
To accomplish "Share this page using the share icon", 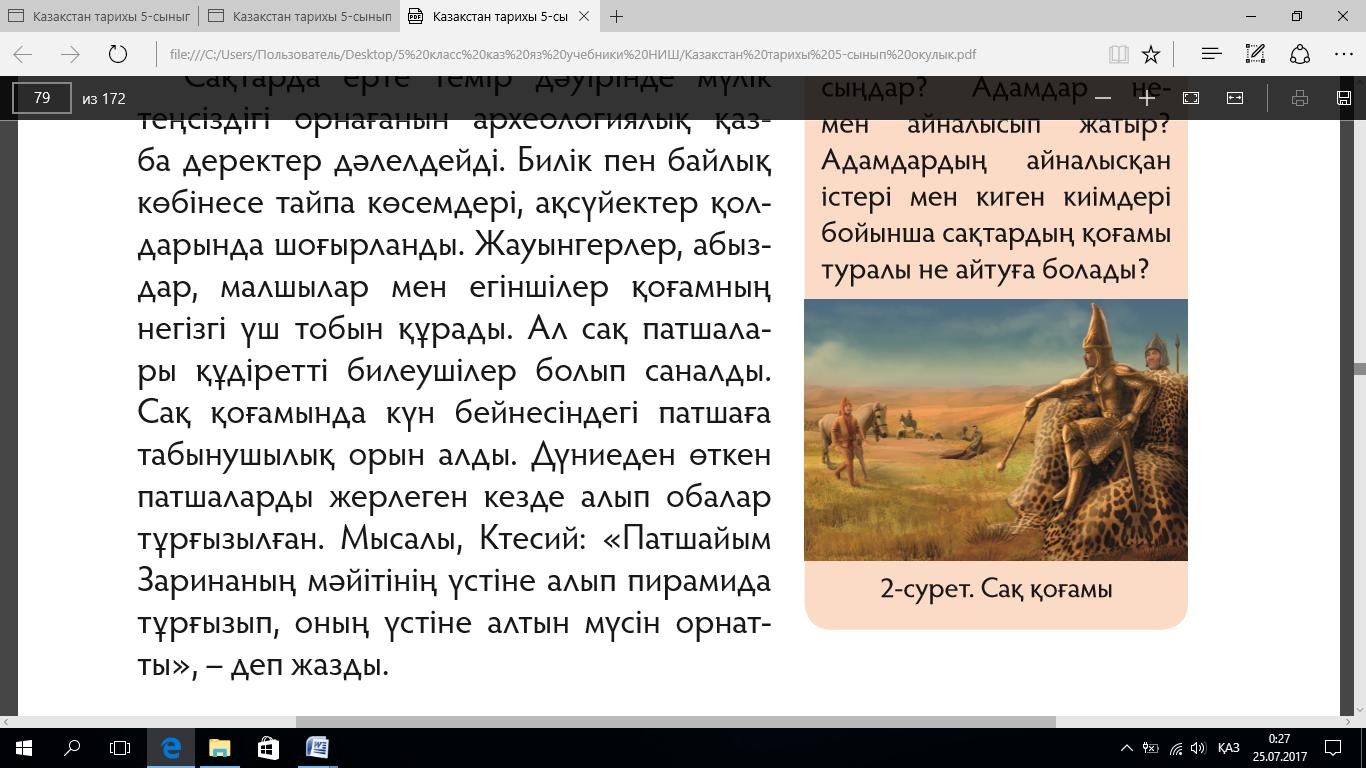I will pos(1300,54).
